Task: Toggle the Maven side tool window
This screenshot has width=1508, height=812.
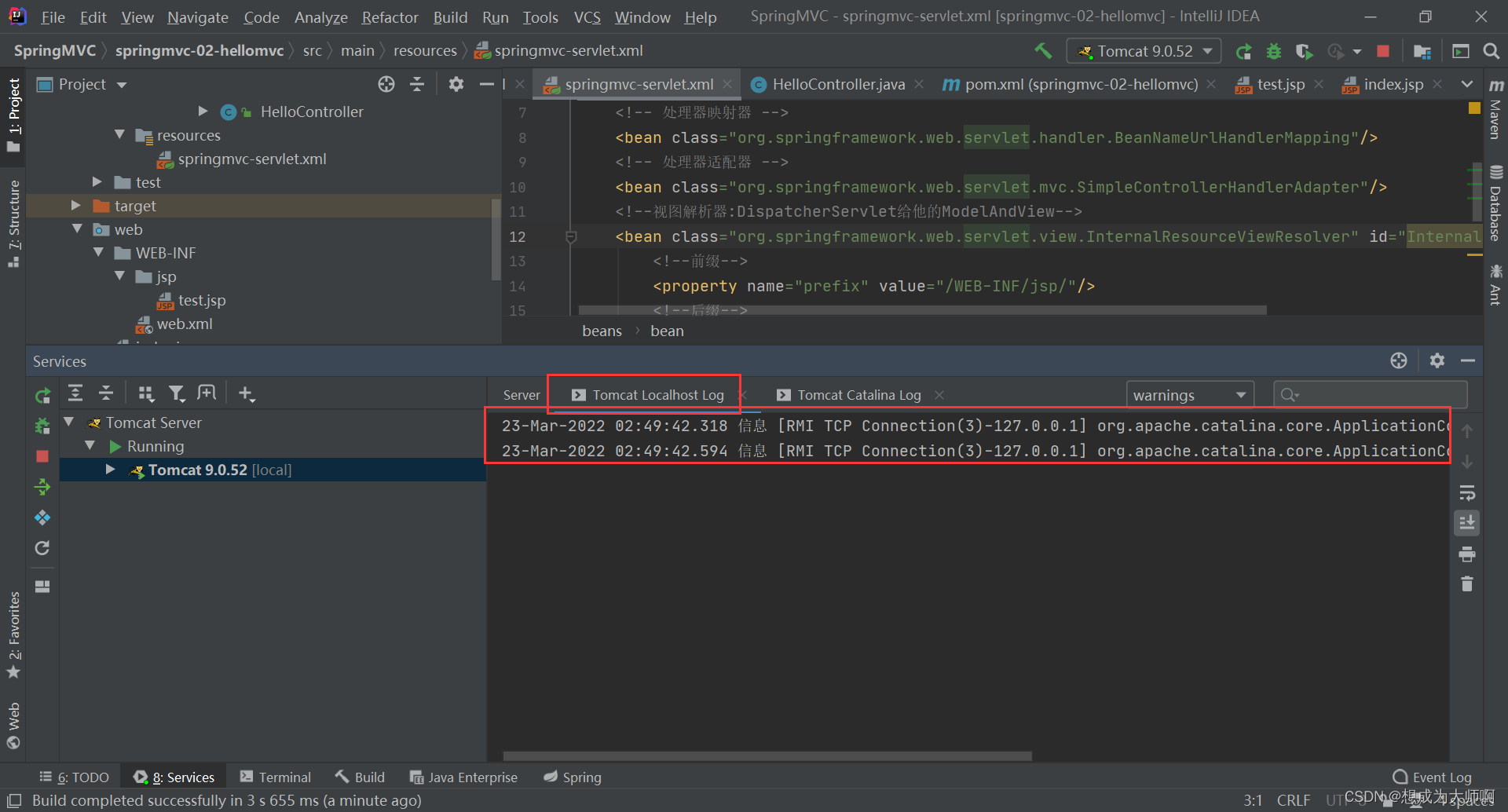Action: click(x=1495, y=111)
